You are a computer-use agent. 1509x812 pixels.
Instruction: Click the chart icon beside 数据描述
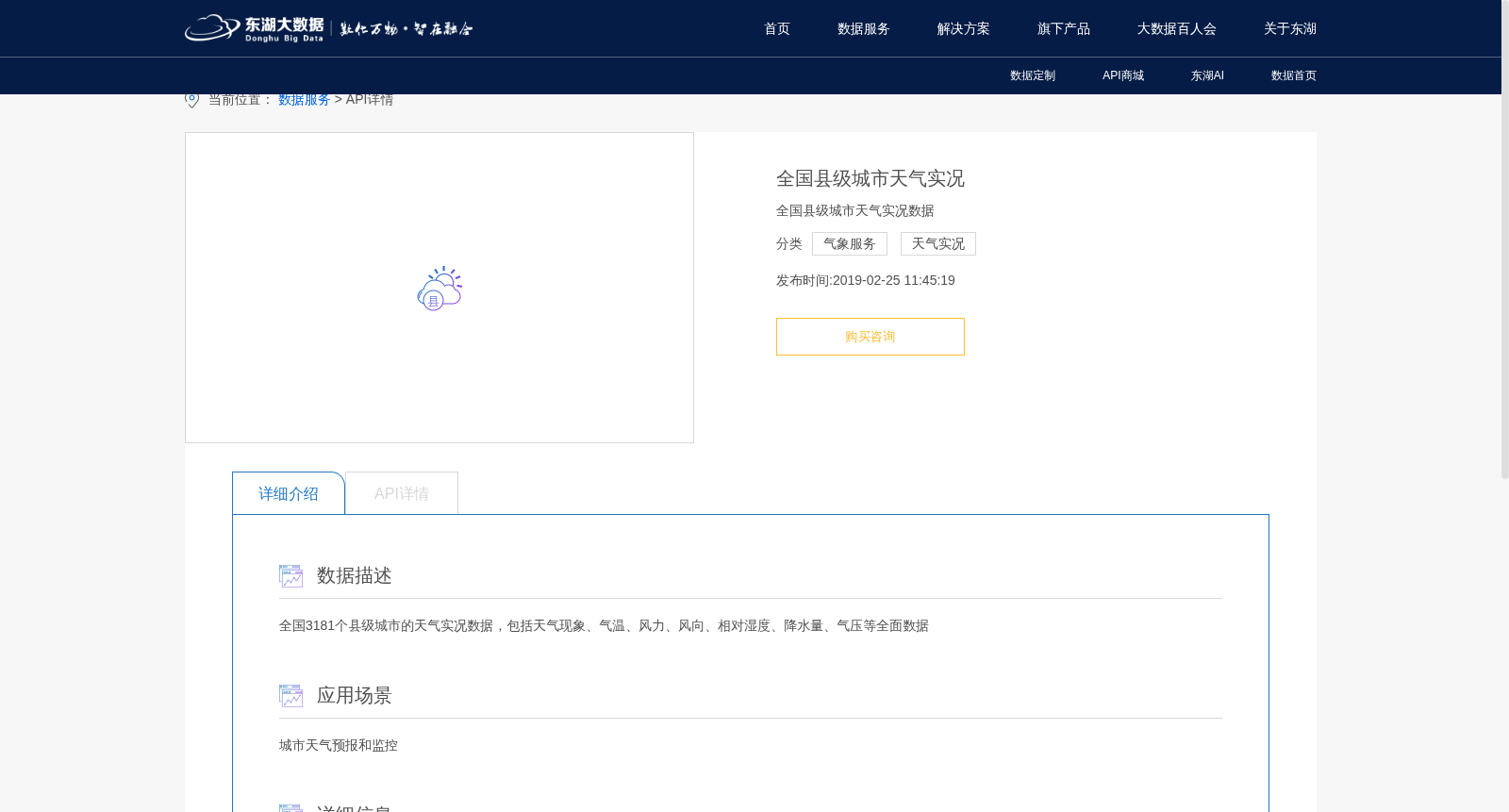tap(290, 576)
